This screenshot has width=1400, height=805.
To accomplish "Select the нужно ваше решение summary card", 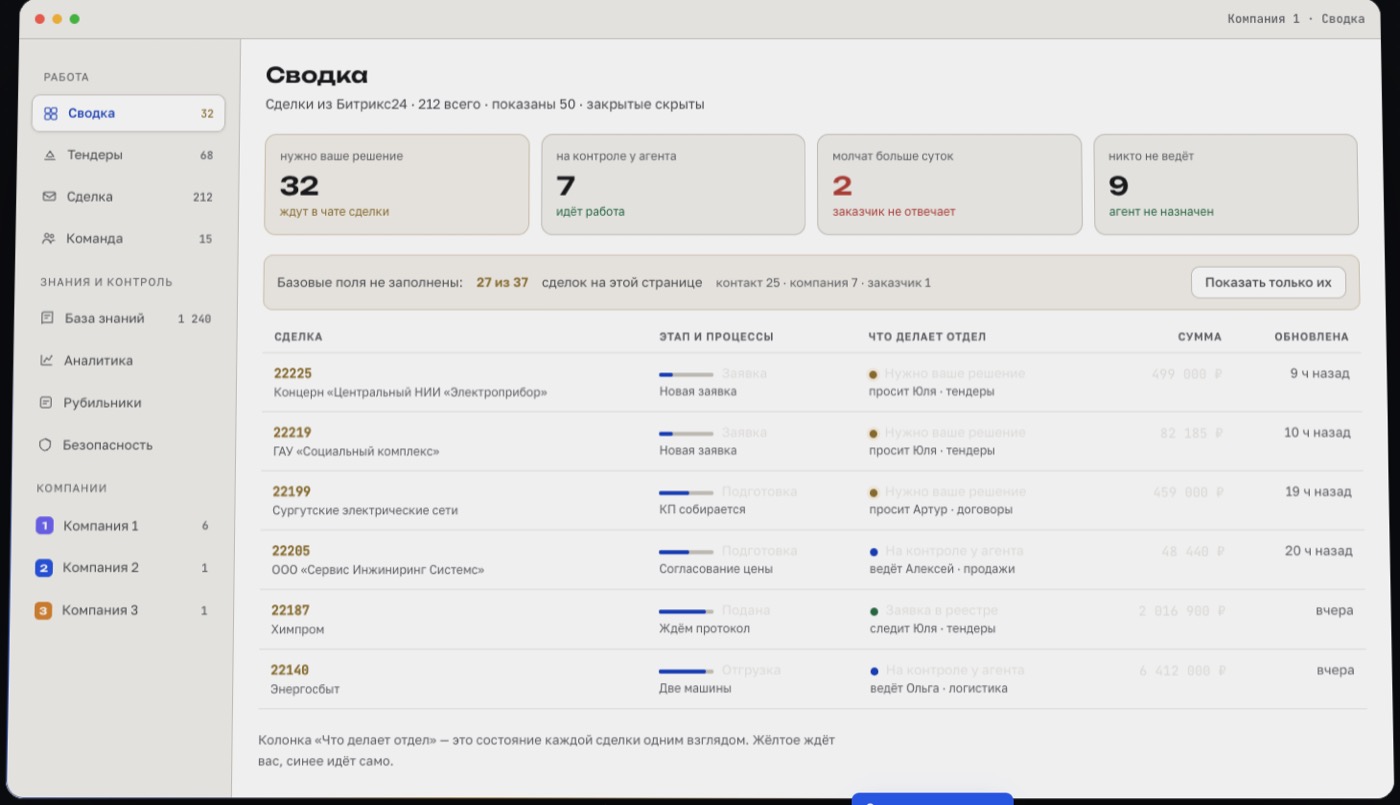I will point(397,185).
